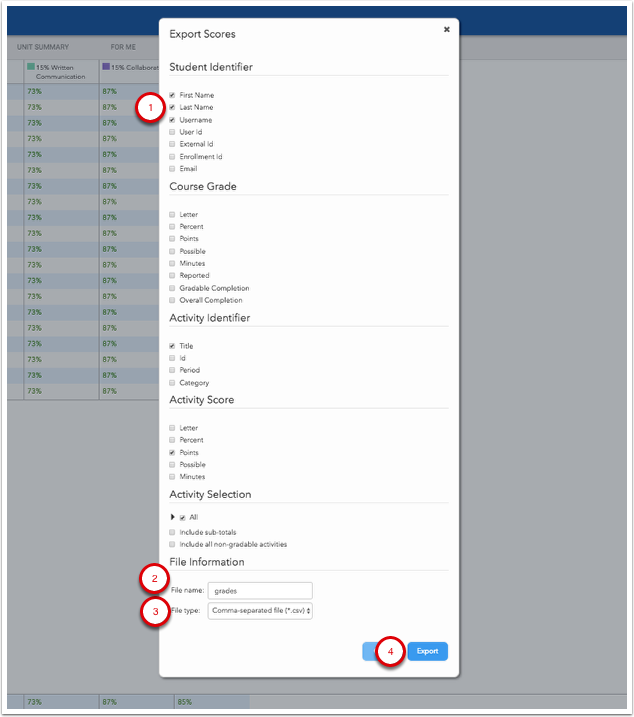
Task: Uncheck the Last Name checkbox
Action: (172, 107)
